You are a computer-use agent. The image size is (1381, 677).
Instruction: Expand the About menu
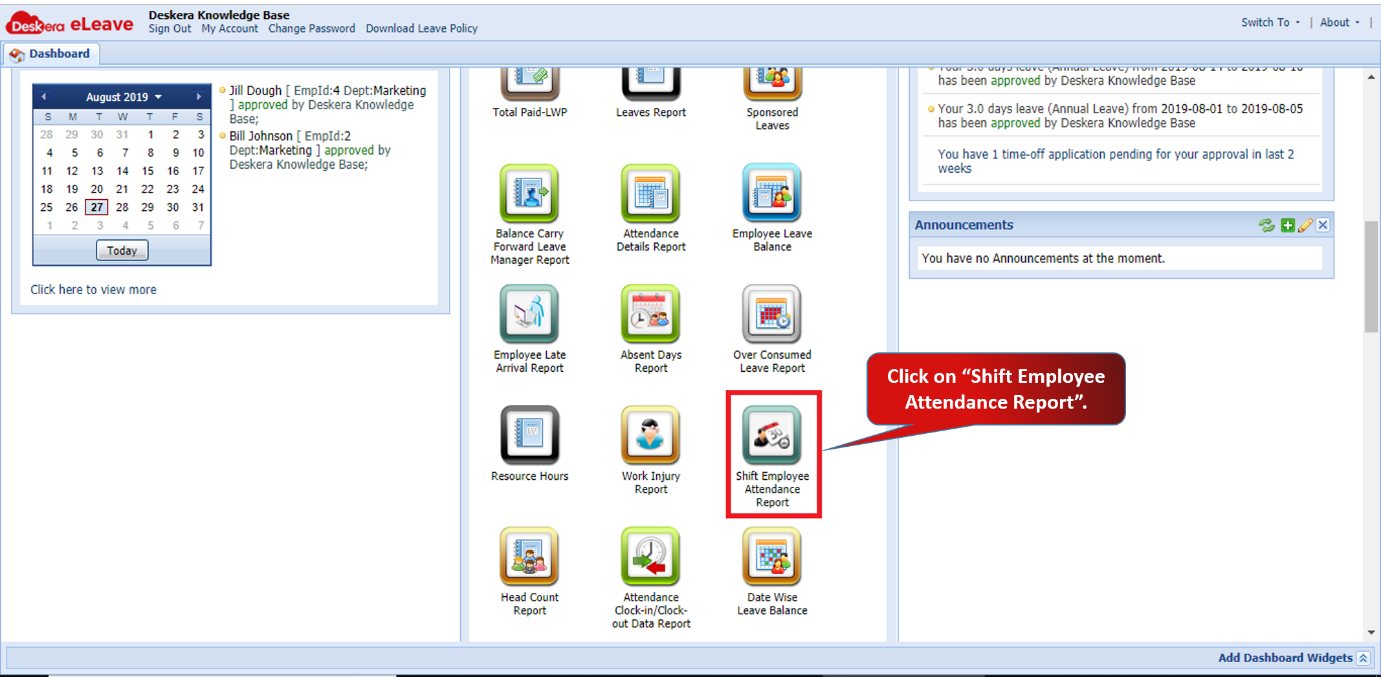coord(1335,21)
